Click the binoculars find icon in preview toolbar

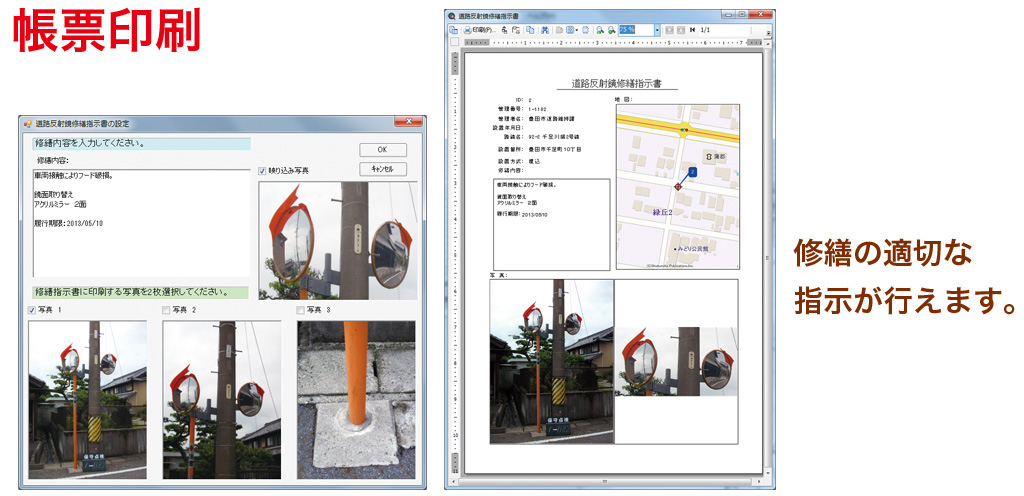(x=545, y=31)
